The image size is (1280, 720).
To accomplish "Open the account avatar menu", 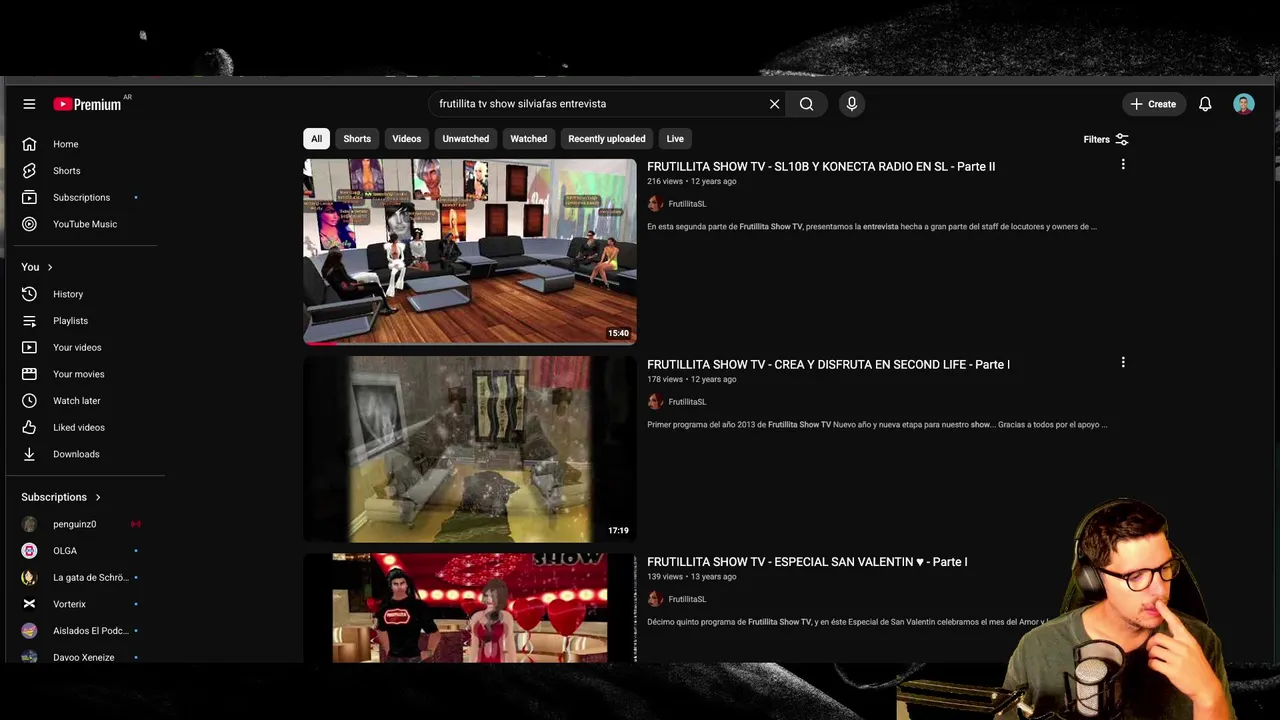I will point(1244,104).
